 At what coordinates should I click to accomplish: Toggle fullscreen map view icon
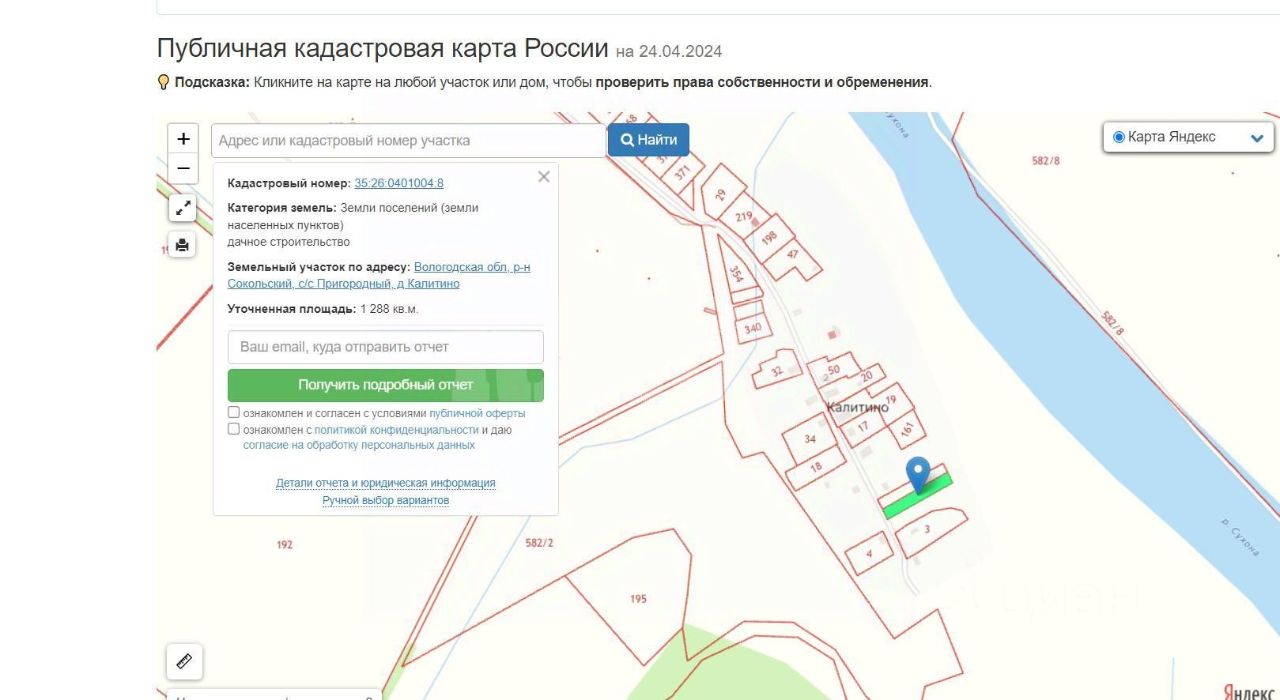[182, 208]
